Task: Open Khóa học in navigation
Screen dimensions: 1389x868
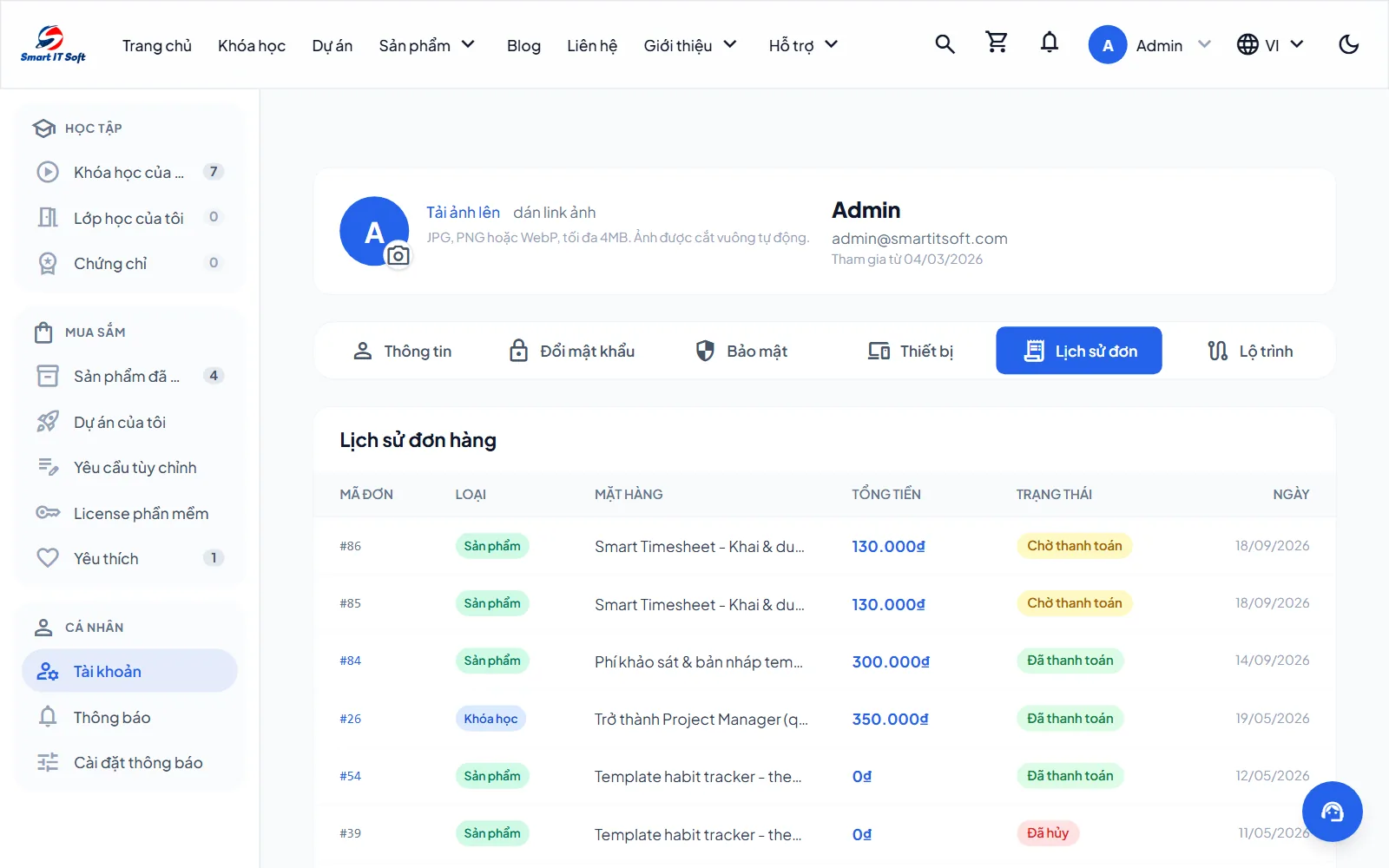Action: coord(252,45)
